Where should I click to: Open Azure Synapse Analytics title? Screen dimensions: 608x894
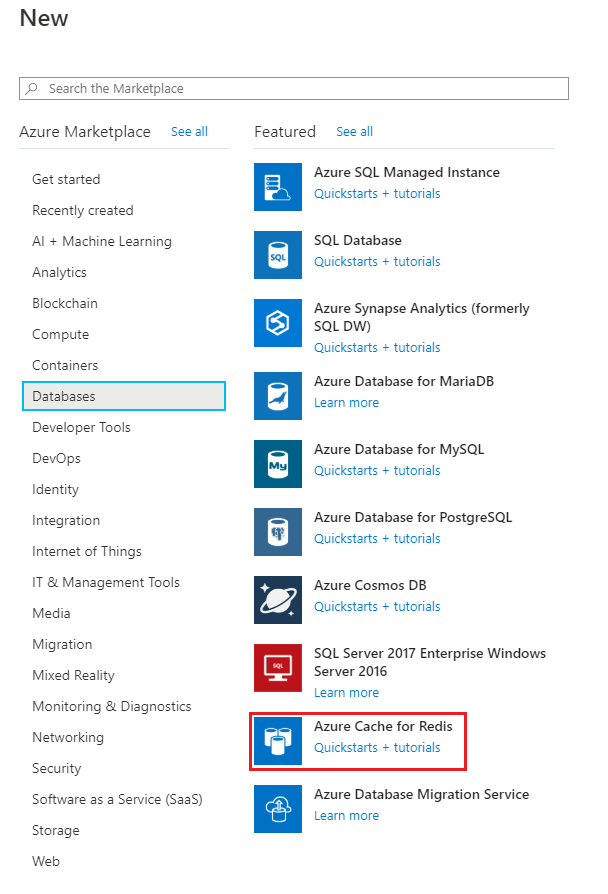[x=421, y=317]
